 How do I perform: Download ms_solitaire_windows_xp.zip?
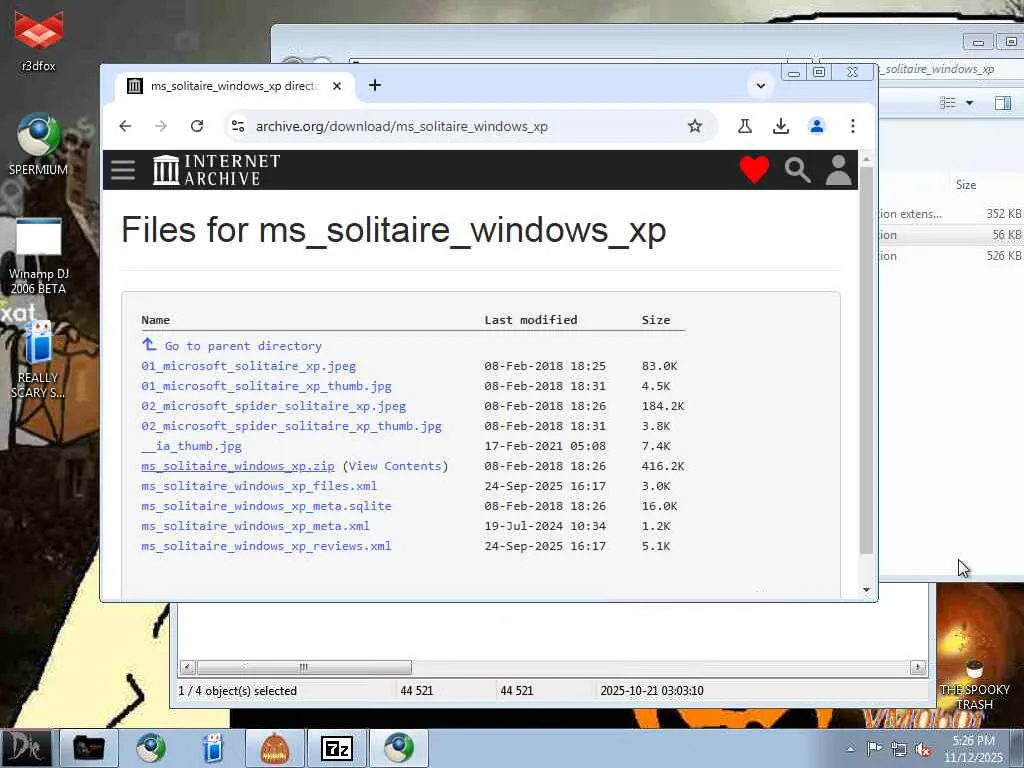tap(238, 466)
